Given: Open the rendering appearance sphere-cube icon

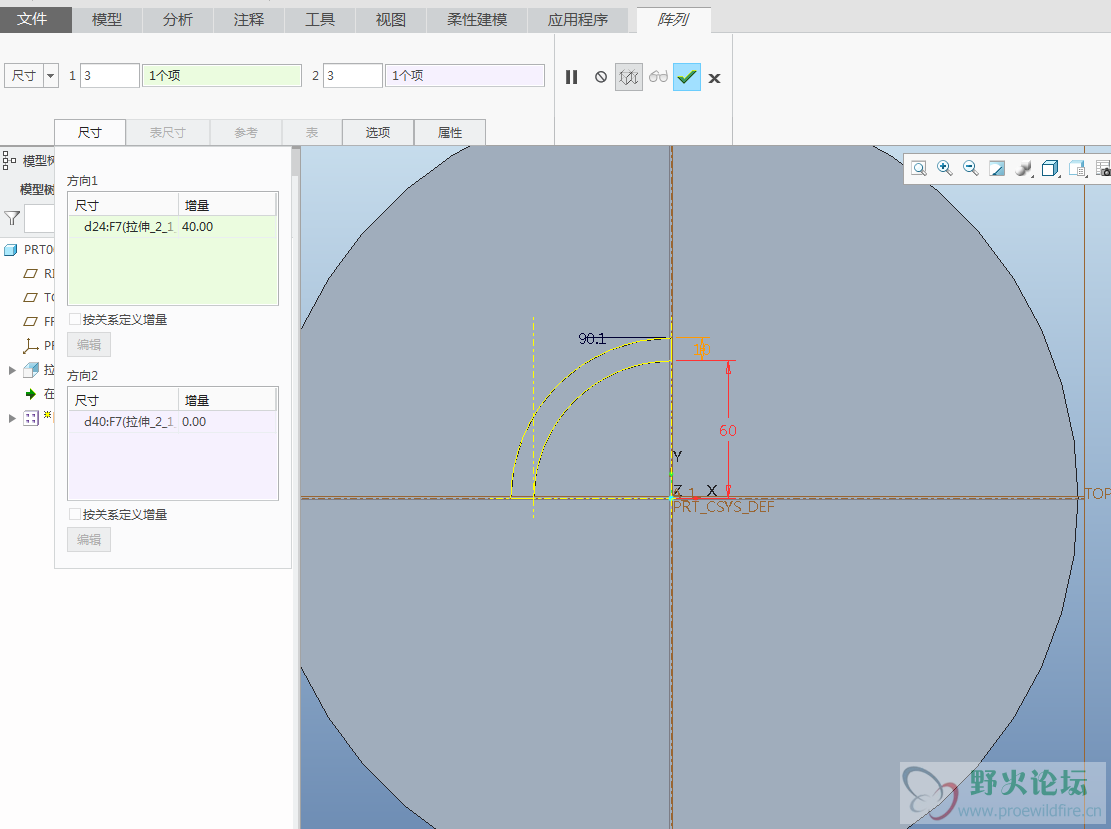Looking at the screenshot, I should (x=1023, y=169).
